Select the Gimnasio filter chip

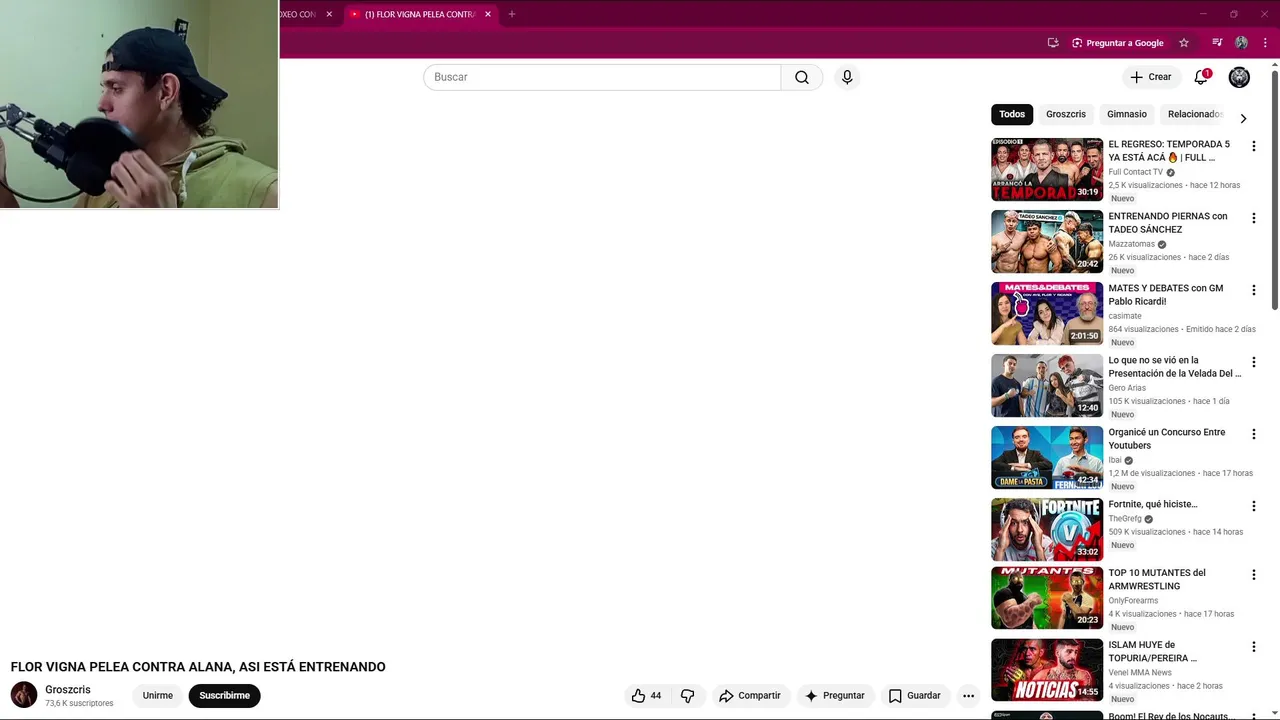click(x=1127, y=114)
